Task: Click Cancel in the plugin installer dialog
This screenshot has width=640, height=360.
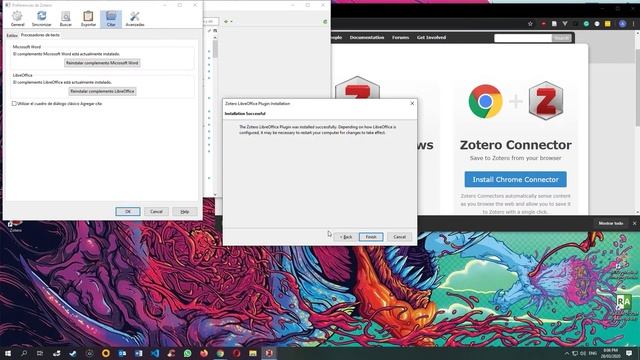Action: click(x=399, y=237)
